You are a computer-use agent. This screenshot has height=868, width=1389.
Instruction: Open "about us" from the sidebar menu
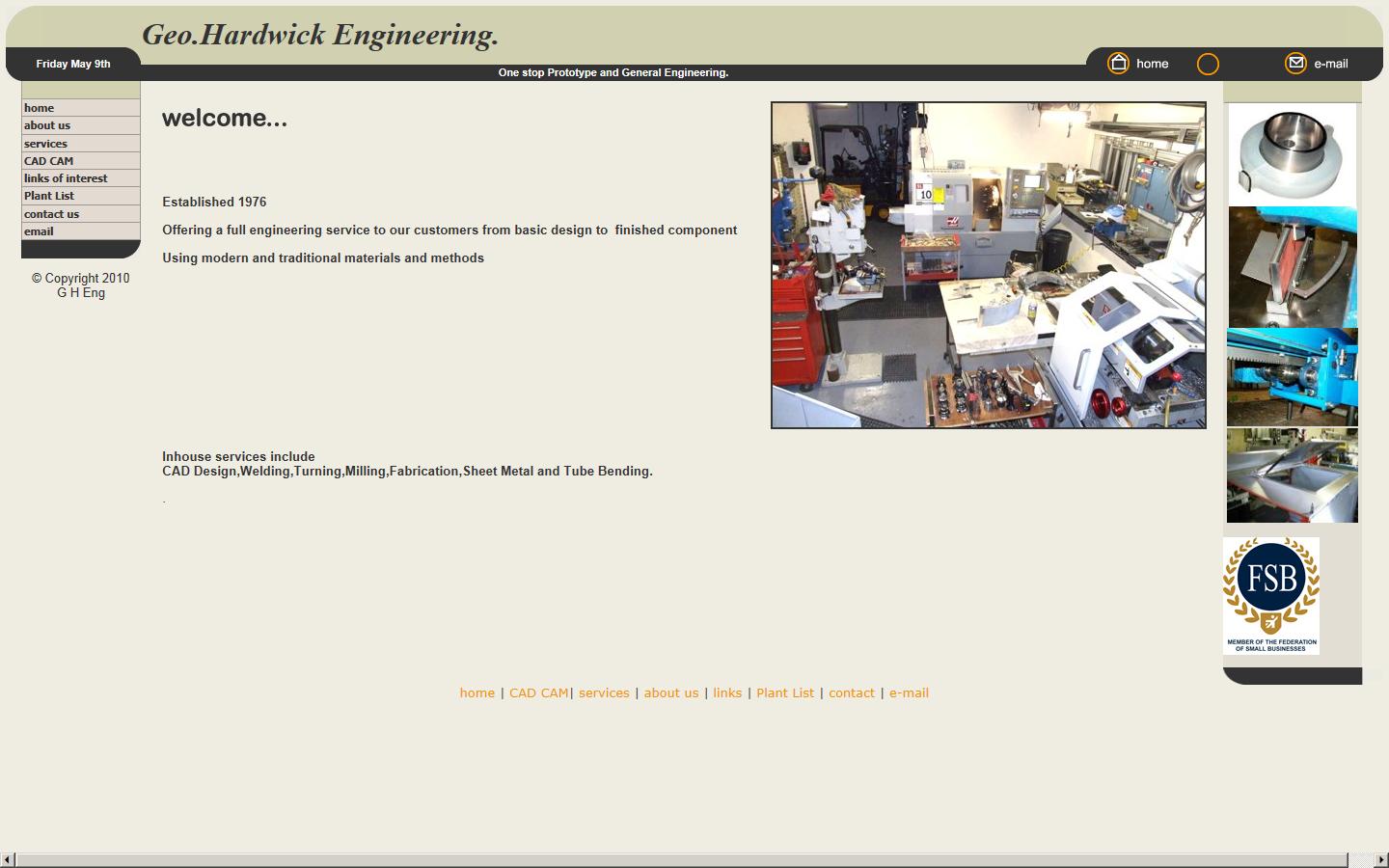tap(47, 124)
